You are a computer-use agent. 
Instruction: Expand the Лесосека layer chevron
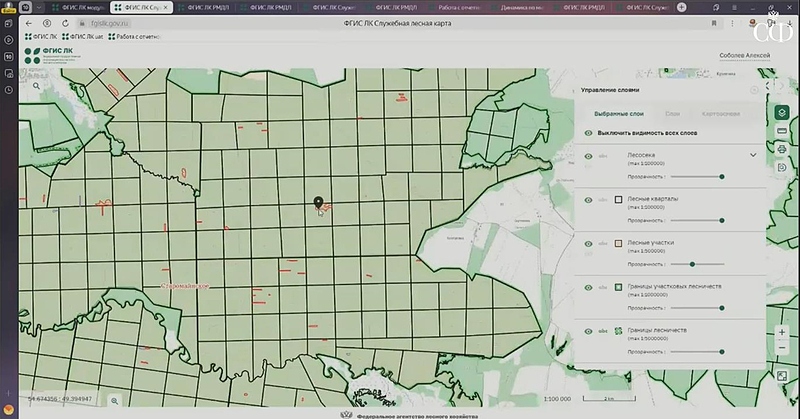pyautogui.click(x=752, y=155)
